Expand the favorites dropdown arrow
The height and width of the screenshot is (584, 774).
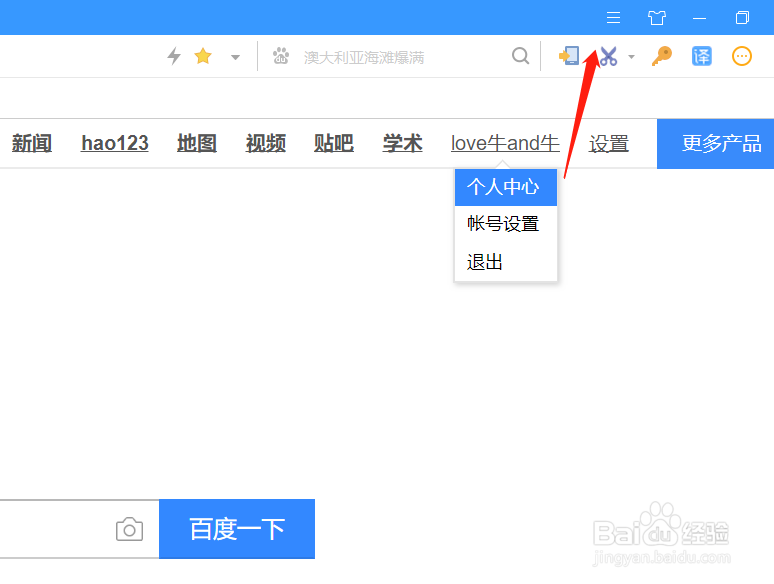pyautogui.click(x=235, y=57)
